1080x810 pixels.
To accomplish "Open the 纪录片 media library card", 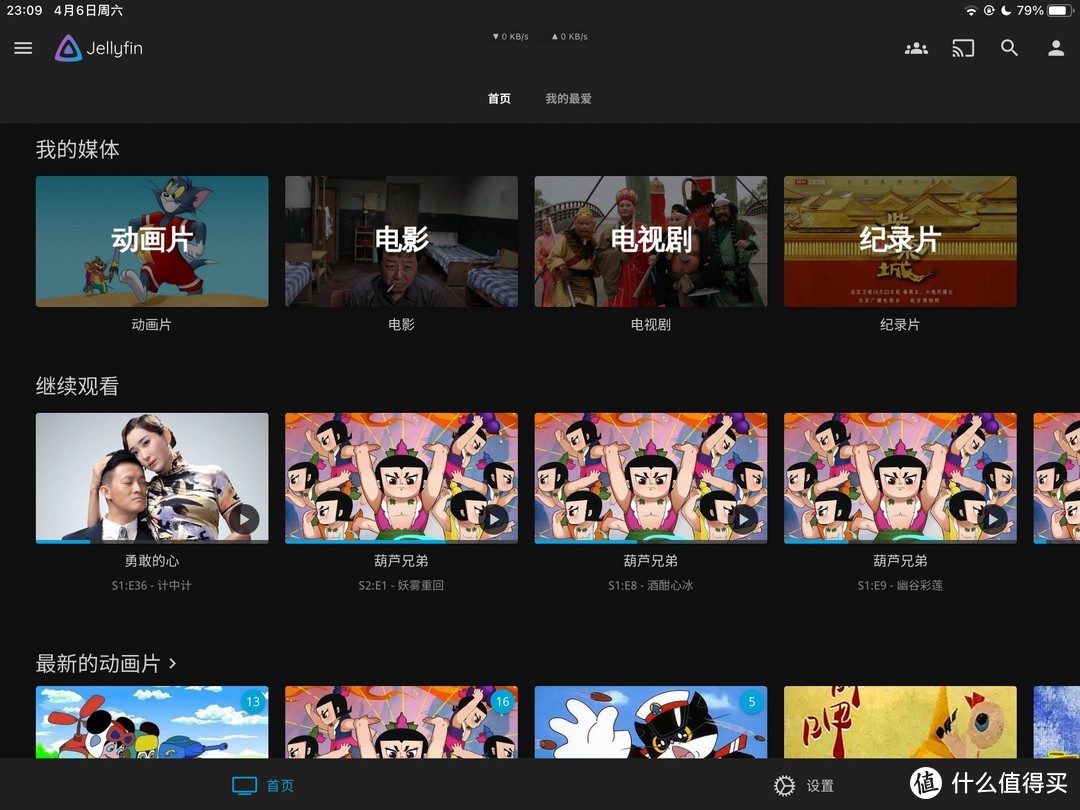I will click(900, 241).
